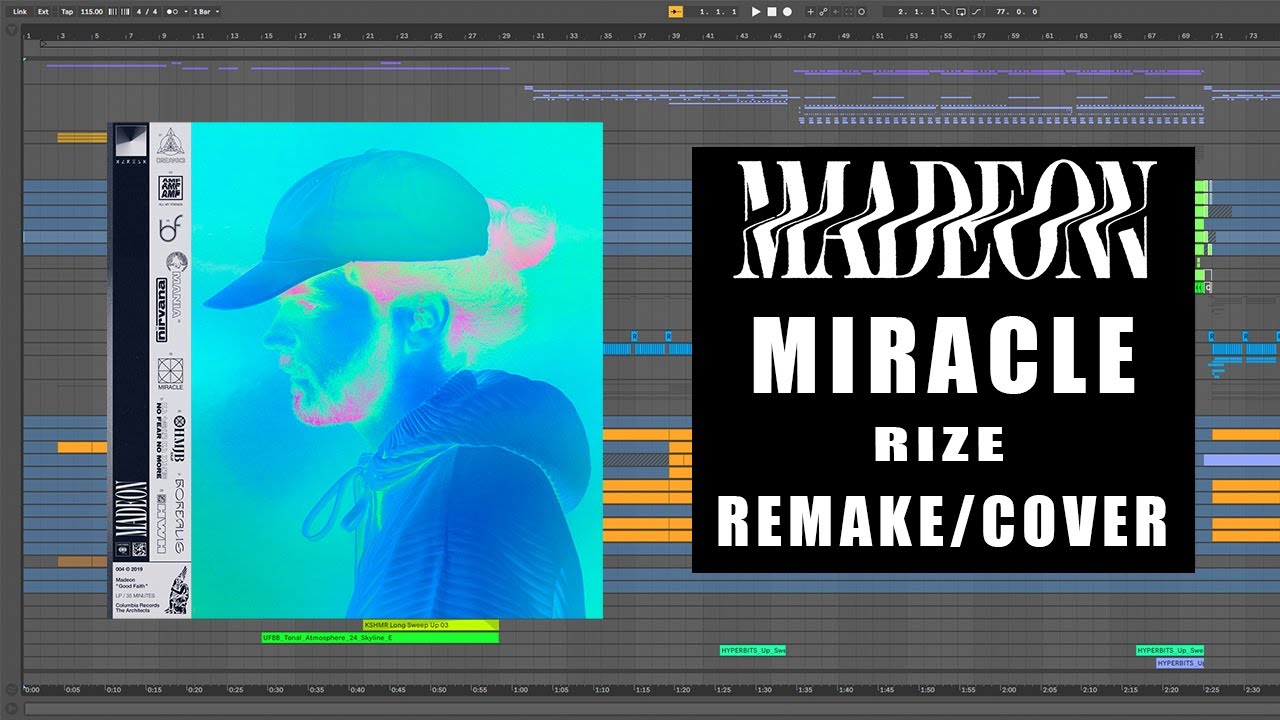Click the RIZE text on the title card
Image resolution: width=1280 pixels, height=720 pixels.
click(939, 446)
